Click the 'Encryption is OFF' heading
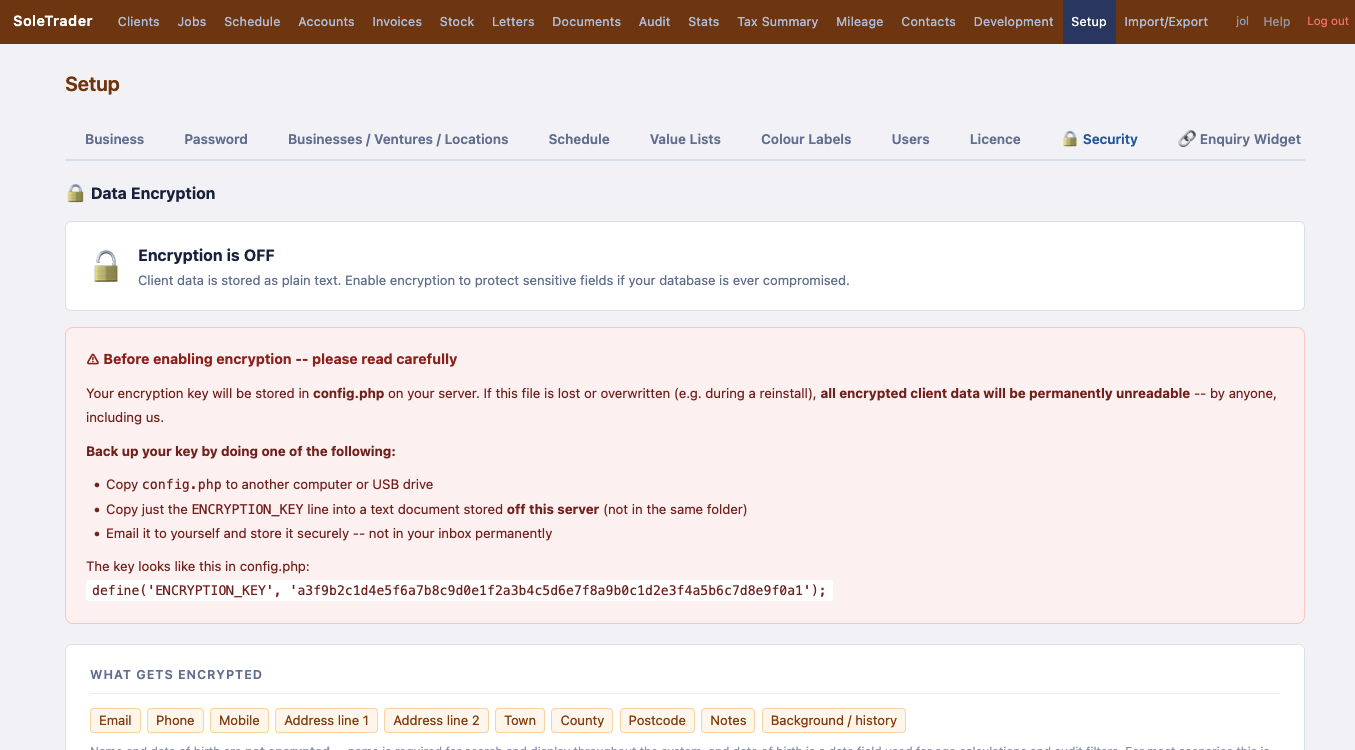 (206, 255)
